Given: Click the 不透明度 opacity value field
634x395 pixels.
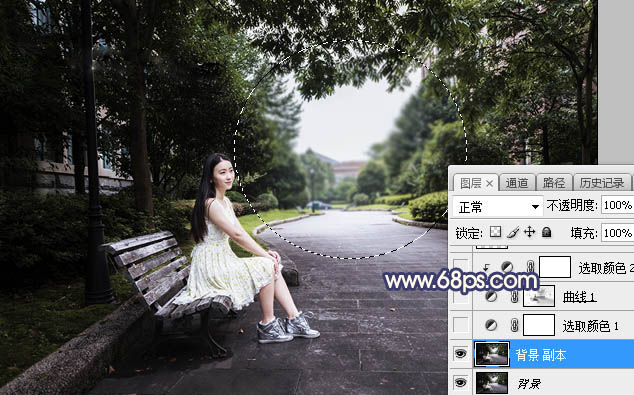Looking at the screenshot, I should [x=617, y=205].
